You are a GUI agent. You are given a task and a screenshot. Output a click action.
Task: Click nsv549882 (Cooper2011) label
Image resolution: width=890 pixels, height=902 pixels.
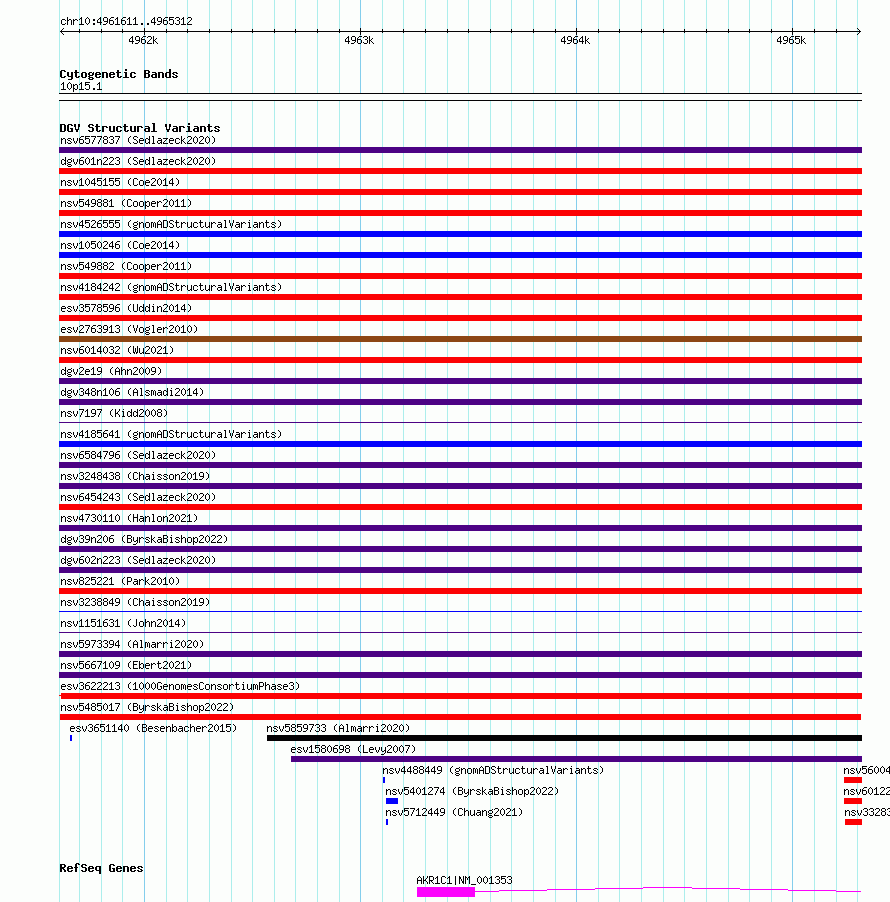click(126, 266)
